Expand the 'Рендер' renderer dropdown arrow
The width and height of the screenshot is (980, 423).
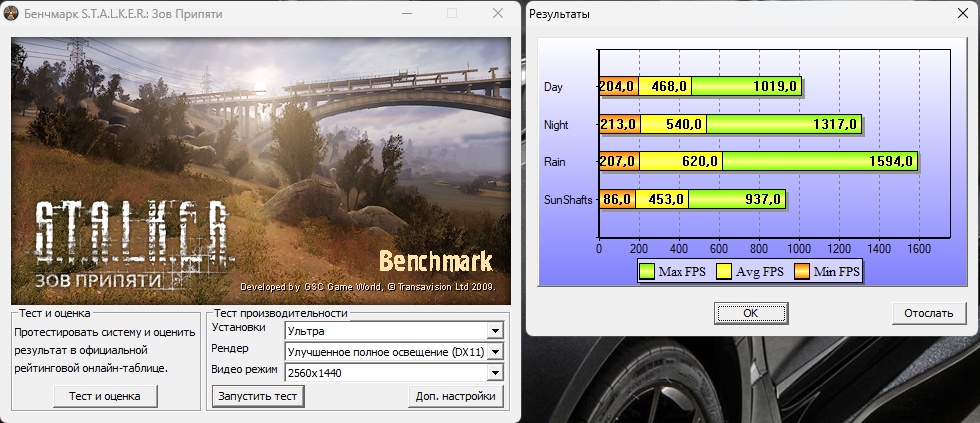point(495,352)
